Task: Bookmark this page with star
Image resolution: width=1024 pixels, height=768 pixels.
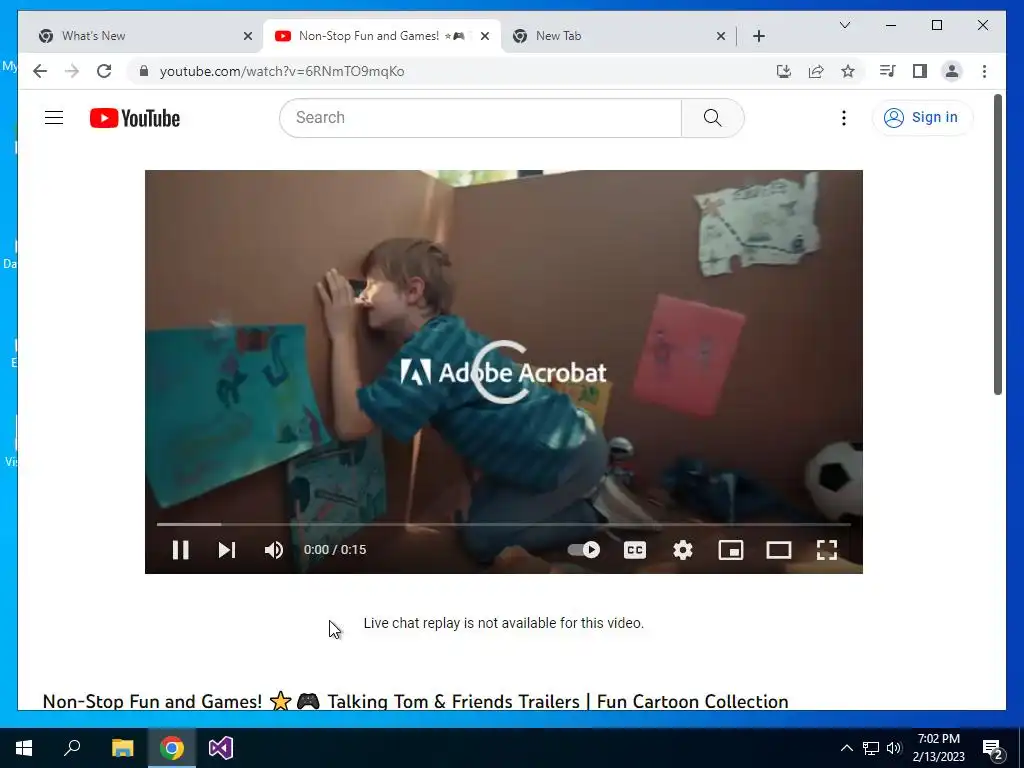Action: (848, 71)
